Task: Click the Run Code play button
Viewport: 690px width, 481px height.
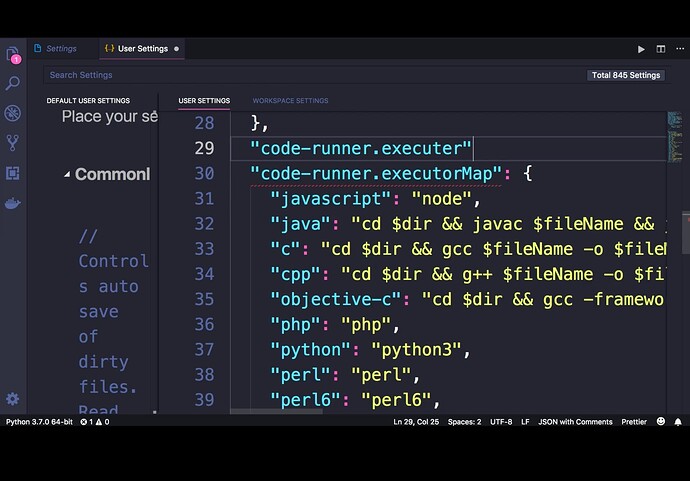Action: click(641, 49)
